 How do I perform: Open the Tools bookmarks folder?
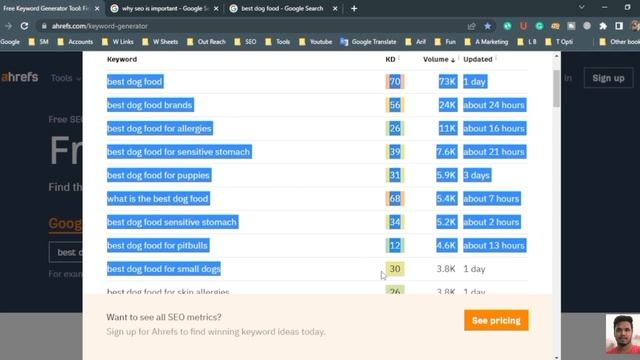click(x=278, y=42)
